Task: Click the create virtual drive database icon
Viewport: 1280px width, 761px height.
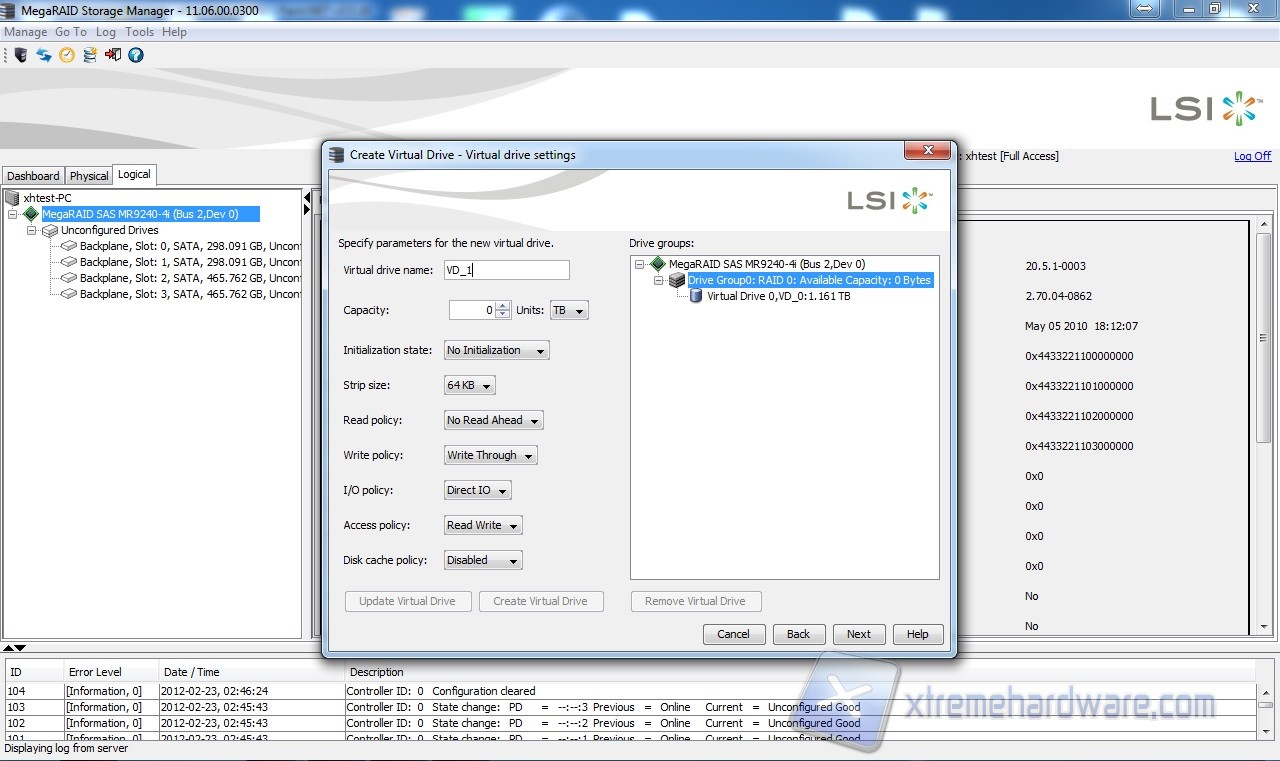Action: coord(90,55)
